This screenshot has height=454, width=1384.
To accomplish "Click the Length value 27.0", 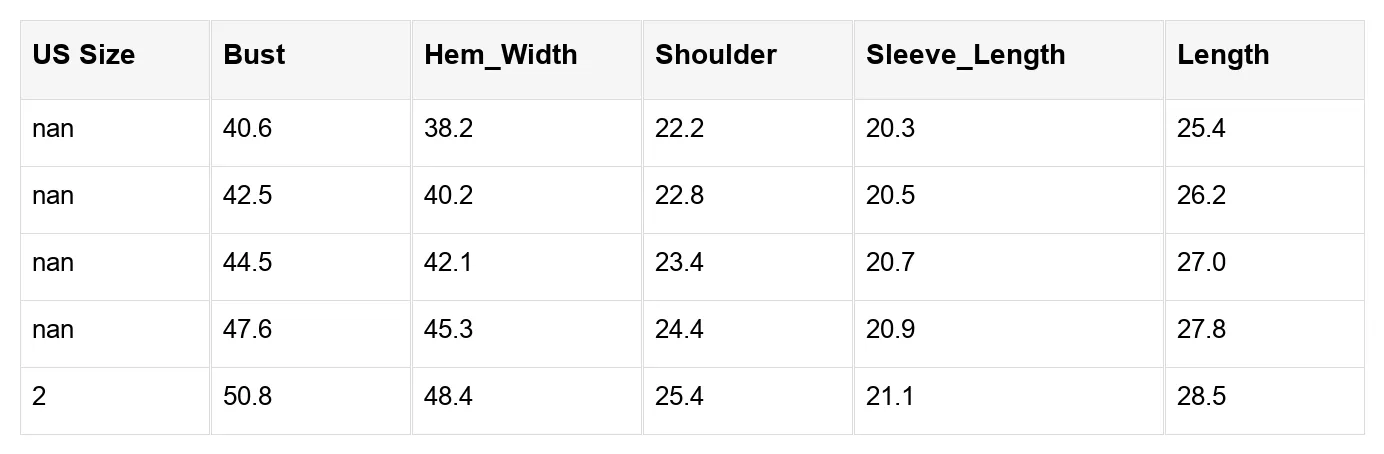I will [x=1201, y=263].
